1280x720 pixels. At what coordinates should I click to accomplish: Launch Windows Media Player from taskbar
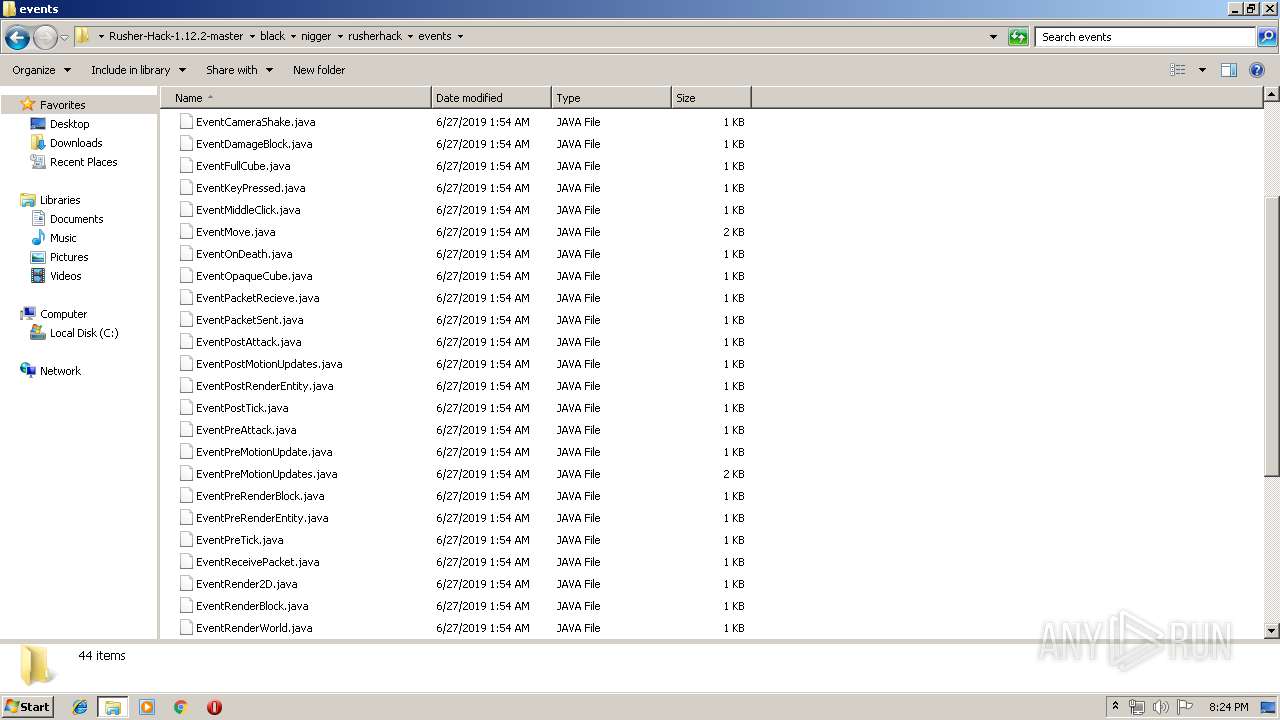point(147,707)
